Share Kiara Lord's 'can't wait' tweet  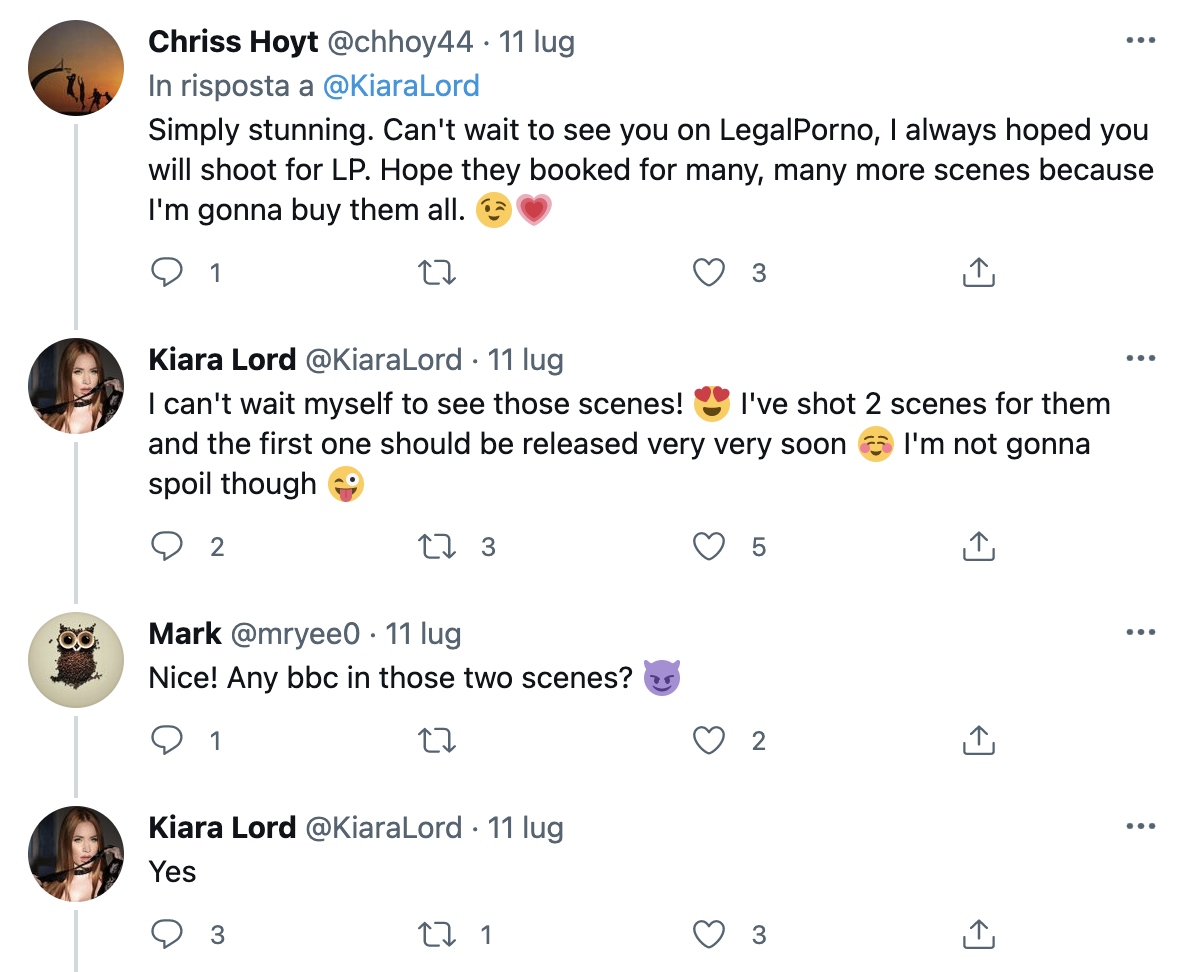pos(979,546)
